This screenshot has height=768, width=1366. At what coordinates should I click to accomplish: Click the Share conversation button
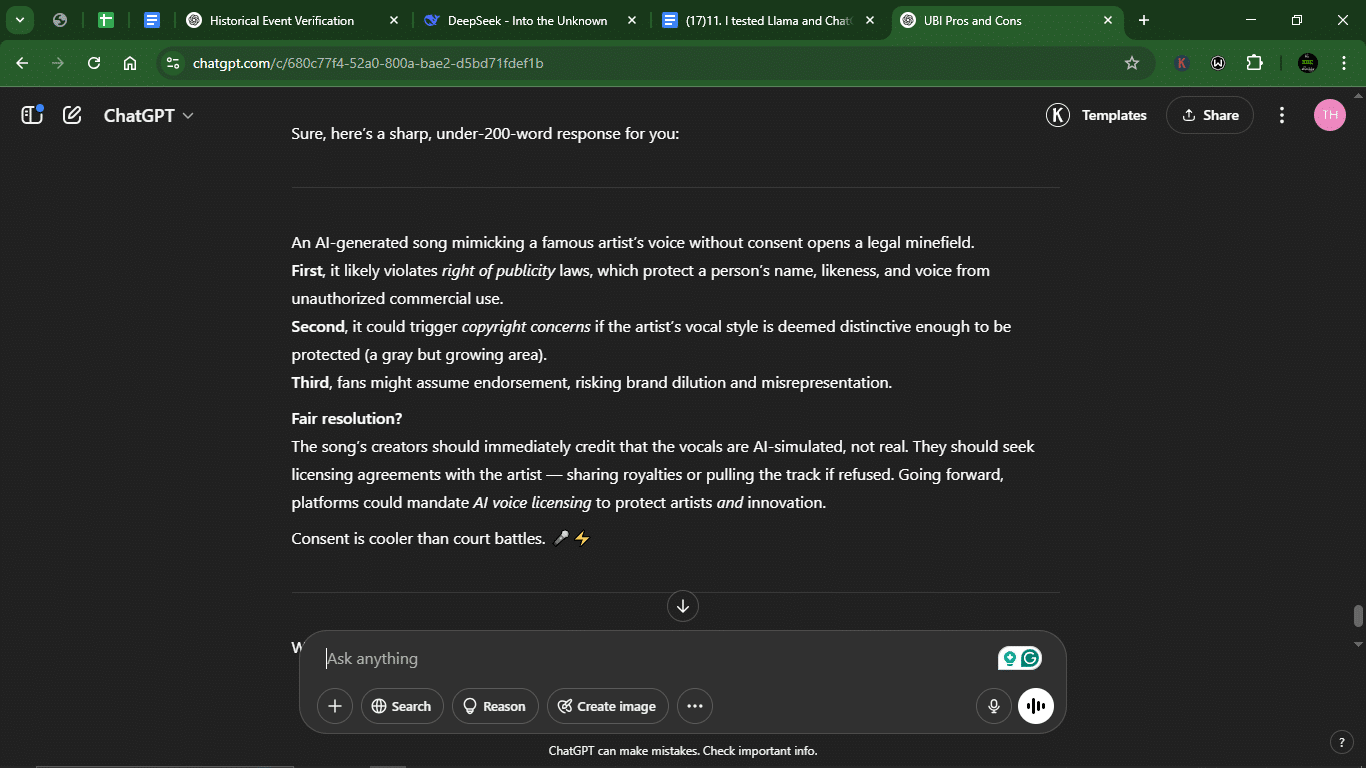pos(1210,115)
